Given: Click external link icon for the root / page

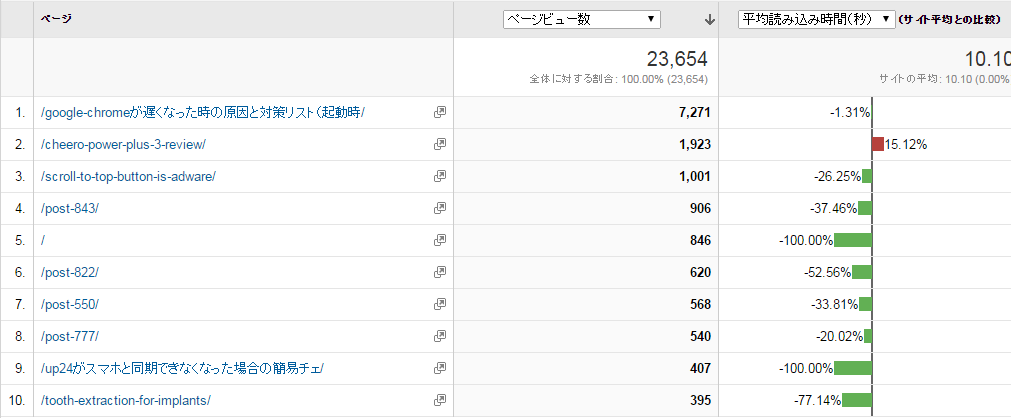Looking at the screenshot, I should click(439, 241).
